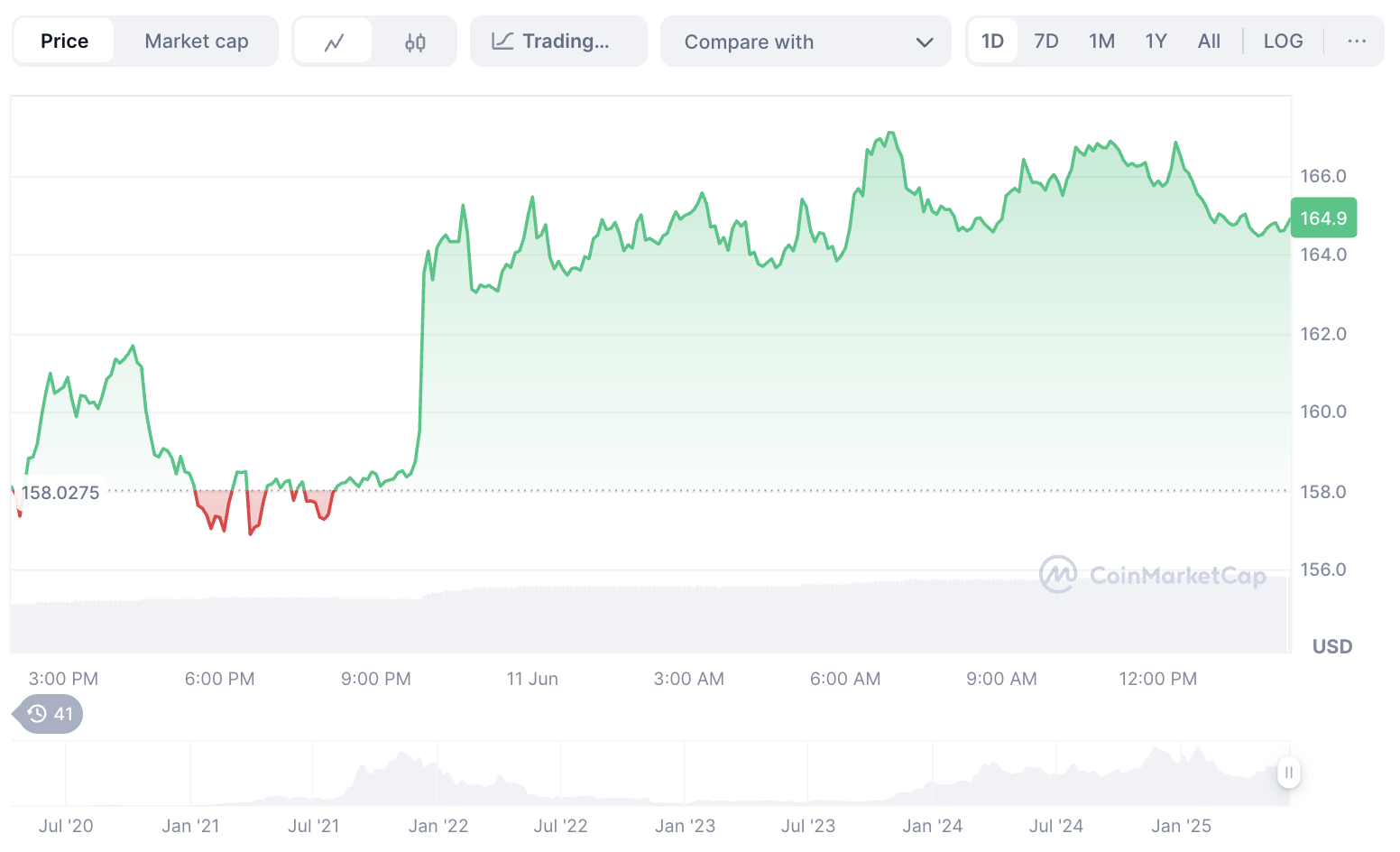Click Jan '22 on the range timeline
This screenshot has height=852, width=1400.
point(438,826)
